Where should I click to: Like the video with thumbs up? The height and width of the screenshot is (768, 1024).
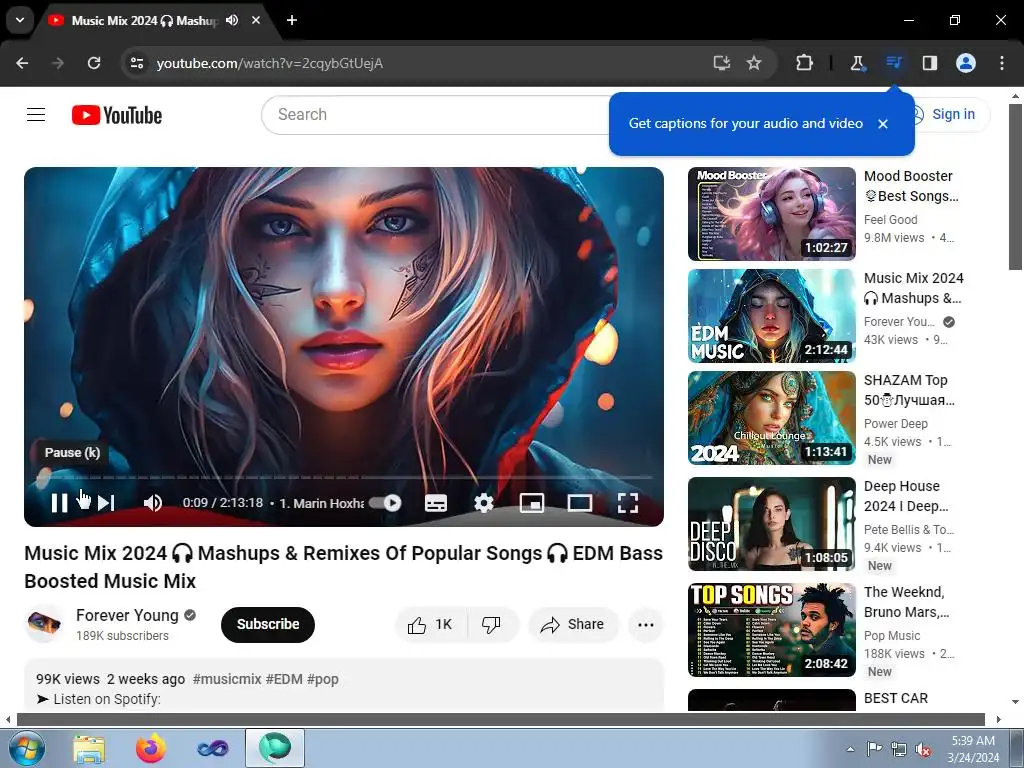coord(430,624)
